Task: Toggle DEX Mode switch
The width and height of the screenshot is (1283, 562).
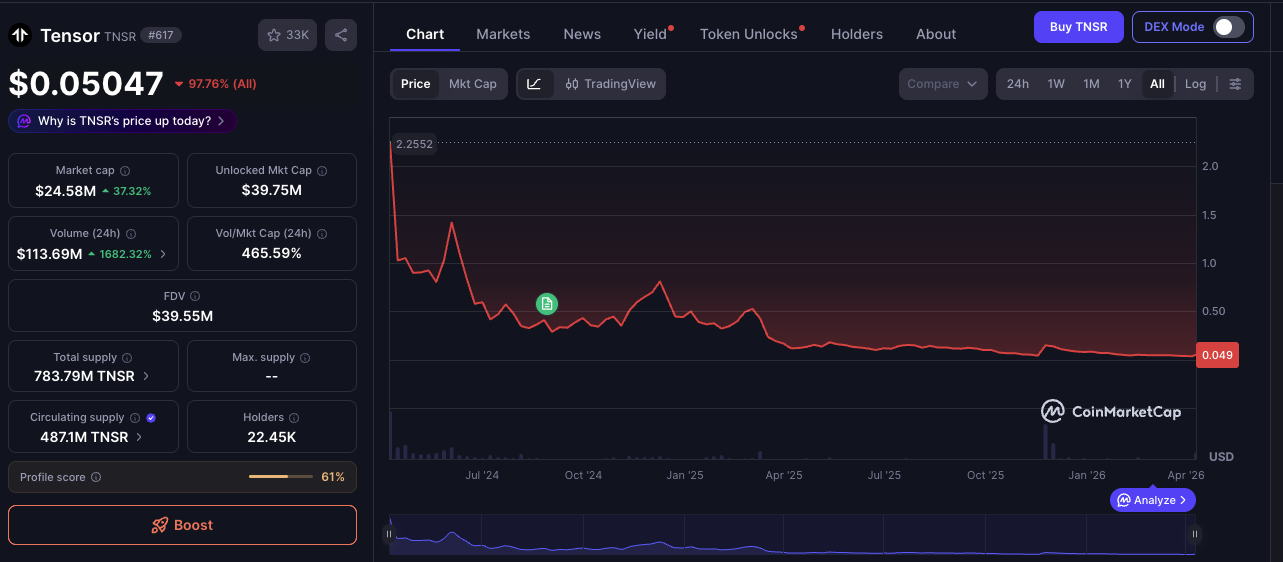Action: click(x=1228, y=27)
